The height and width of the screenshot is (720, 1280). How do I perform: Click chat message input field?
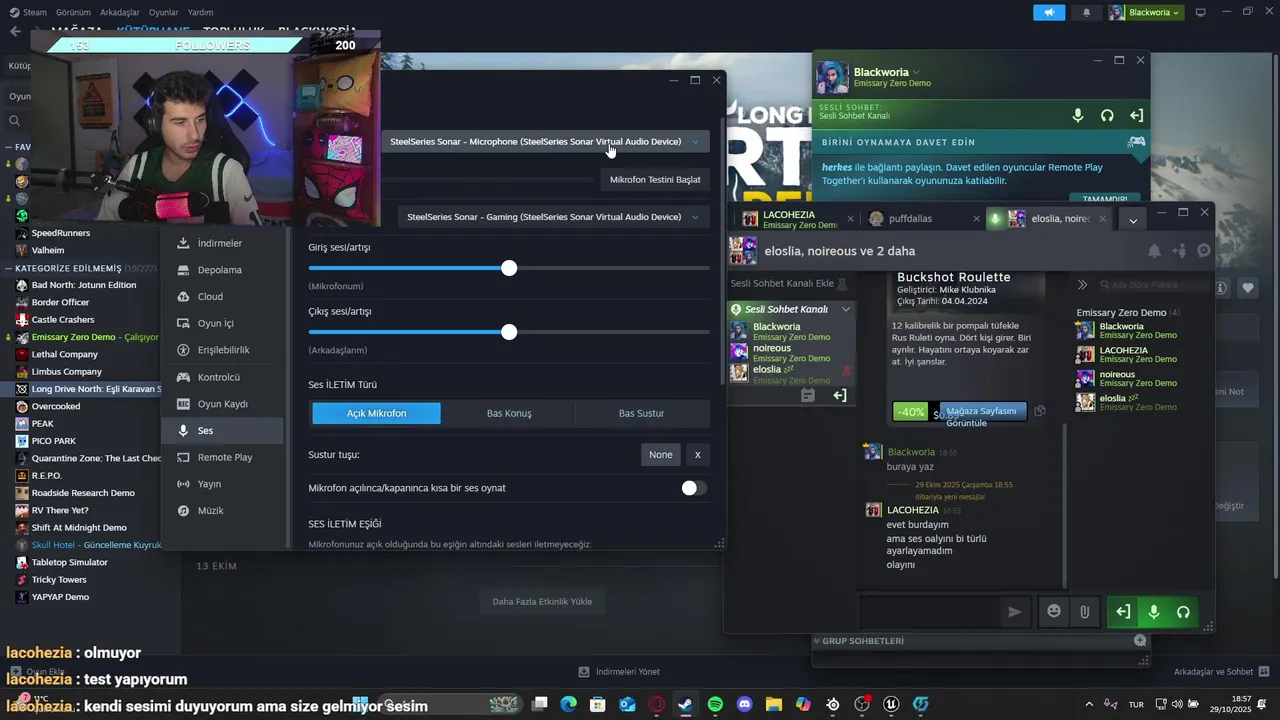pyautogui.click(x=929, y=612)
